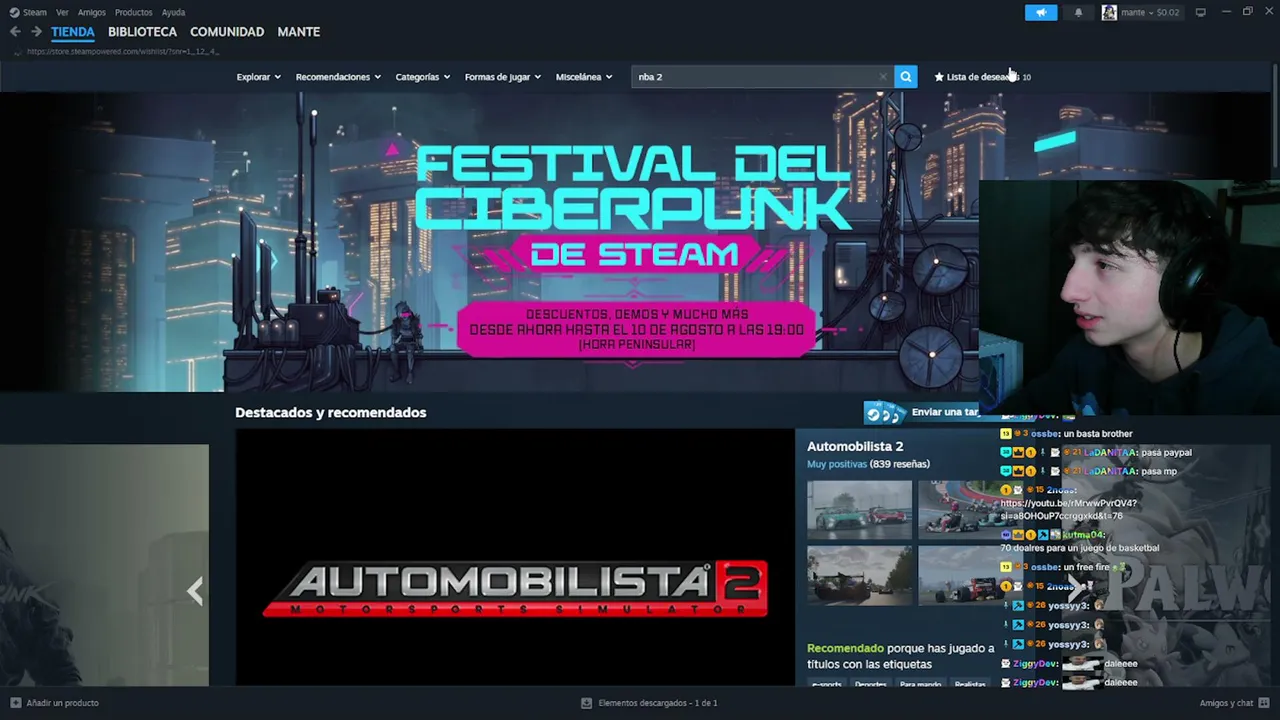Screen dimensions: 1280x720
Task: Expand the Miscelánea dropdown
Action: [584, 77]
